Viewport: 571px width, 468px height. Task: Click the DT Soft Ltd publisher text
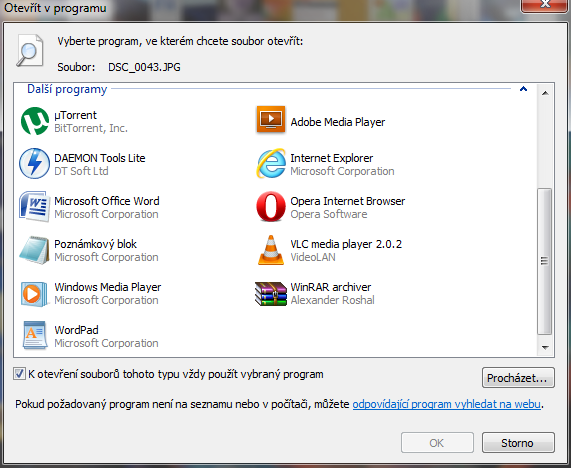pyautogui.click(x=81, y=171)
